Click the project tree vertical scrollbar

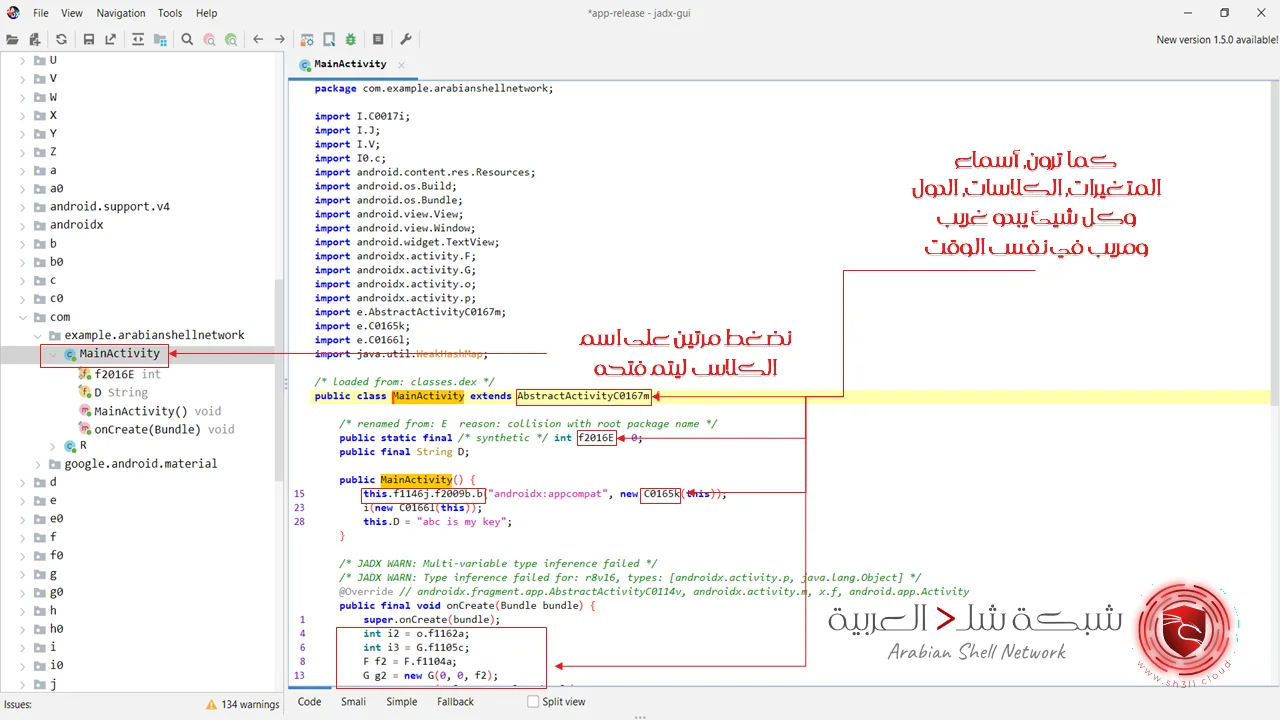[280, 380]
